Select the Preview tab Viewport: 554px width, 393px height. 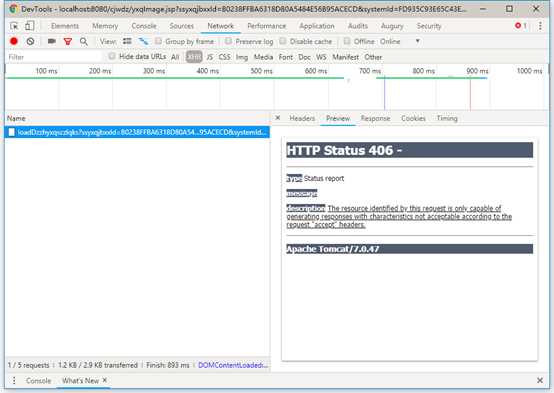click(x=338, y=118)
